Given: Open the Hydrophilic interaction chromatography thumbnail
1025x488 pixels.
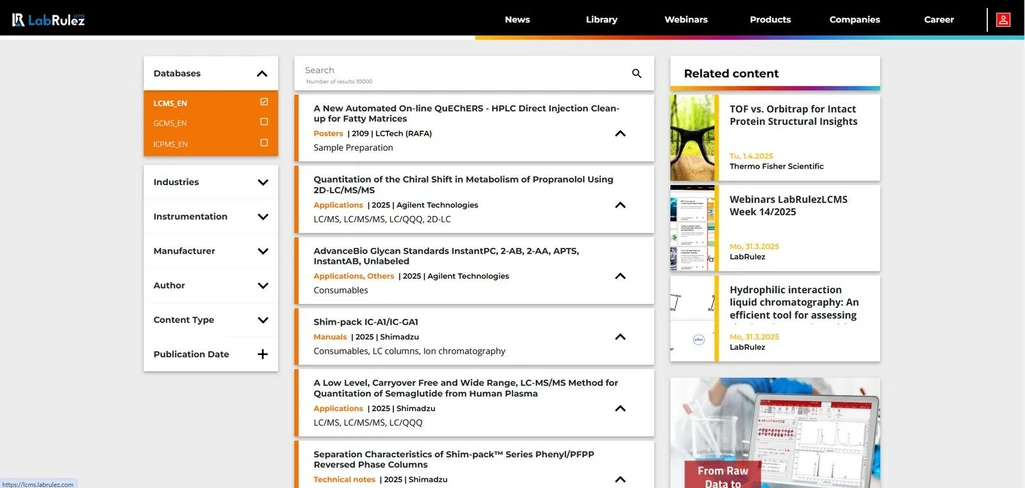Looking at the screenshot, I should tap(692, 319).
